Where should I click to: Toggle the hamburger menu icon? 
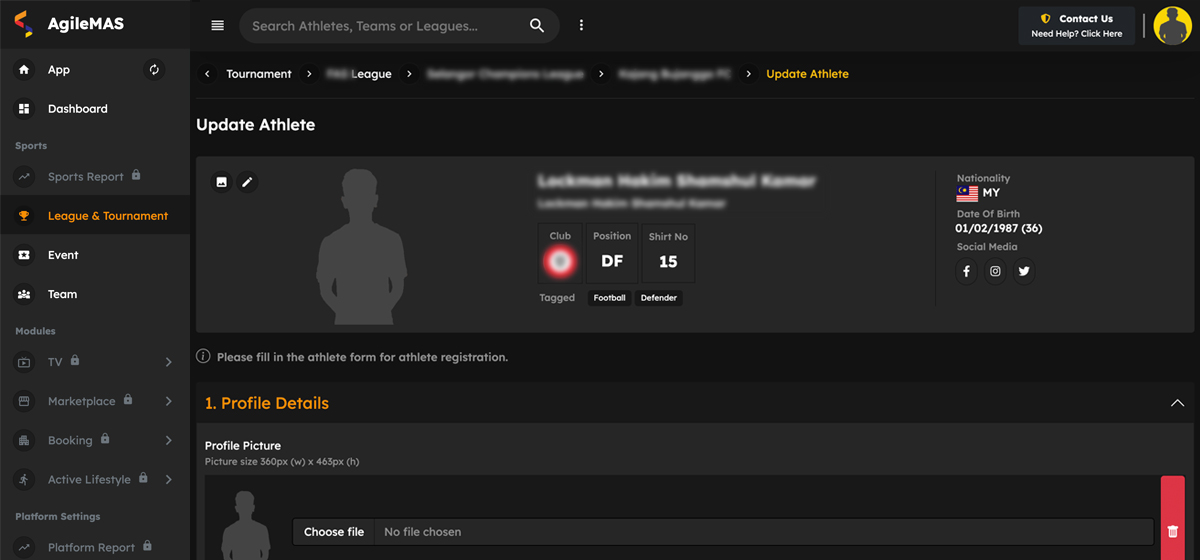pos(217,26)
